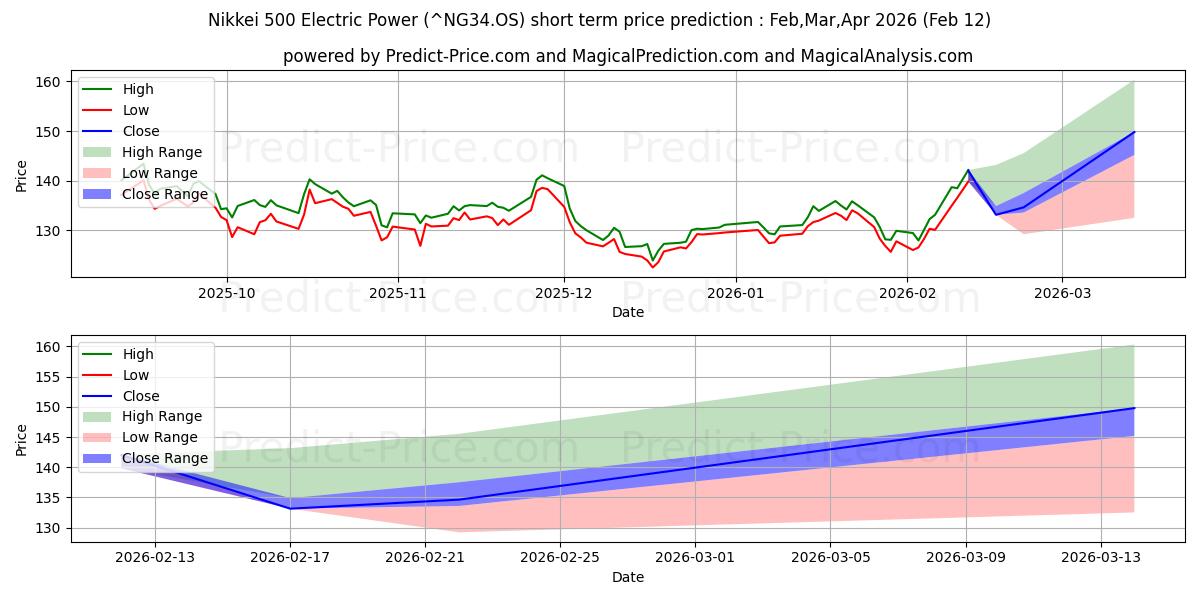The width and height of the screenshot is (1200, 600).
Task: Click the 160 price tick on the top chart
Action: click(50, 81)
